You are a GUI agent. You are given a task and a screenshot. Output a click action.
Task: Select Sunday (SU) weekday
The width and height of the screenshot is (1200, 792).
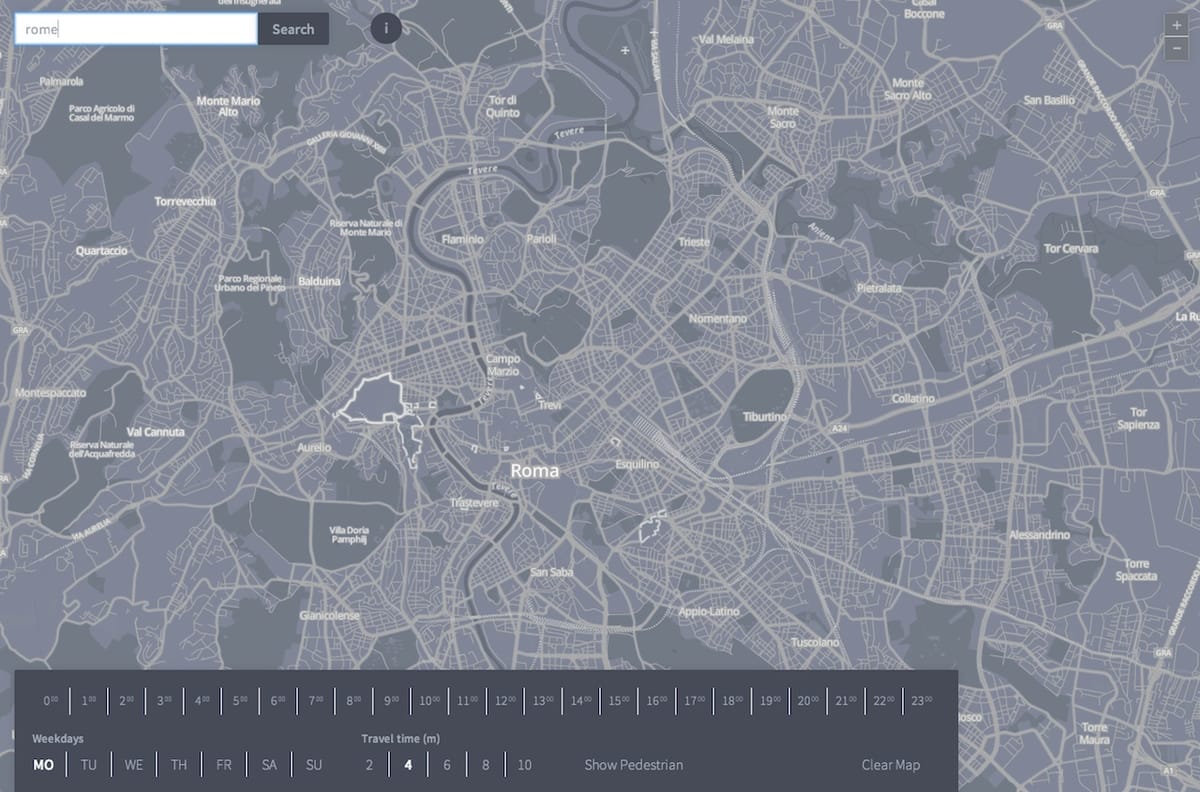point(314,765)
